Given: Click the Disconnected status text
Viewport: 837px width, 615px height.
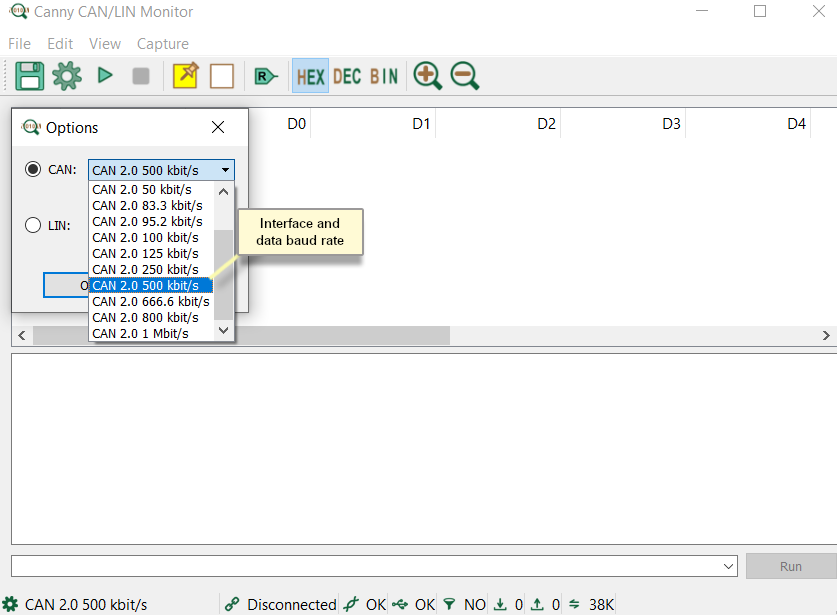Looking at the screenshot, I should [x=291, y=604].
